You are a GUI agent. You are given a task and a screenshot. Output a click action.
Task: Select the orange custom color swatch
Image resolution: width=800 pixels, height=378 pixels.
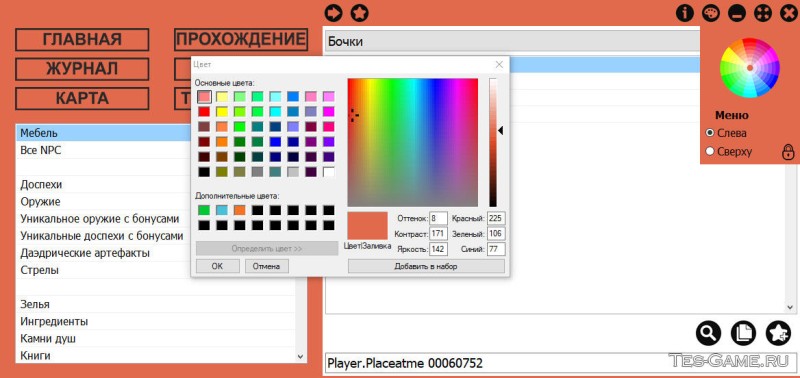click(x=240, y=210)
